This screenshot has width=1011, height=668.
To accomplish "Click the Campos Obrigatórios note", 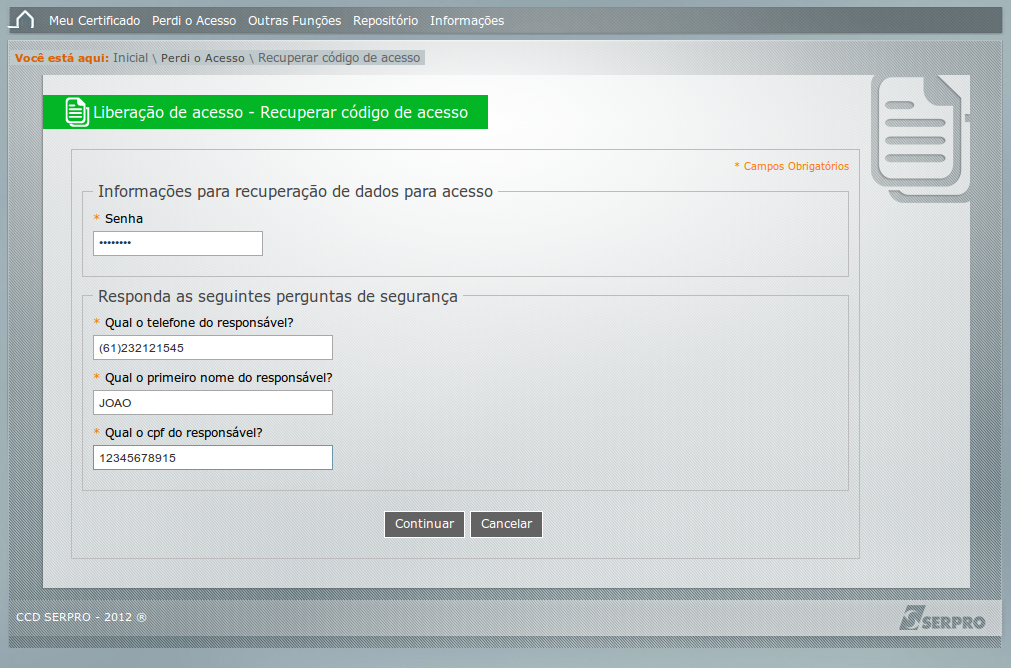I will 792,166.
